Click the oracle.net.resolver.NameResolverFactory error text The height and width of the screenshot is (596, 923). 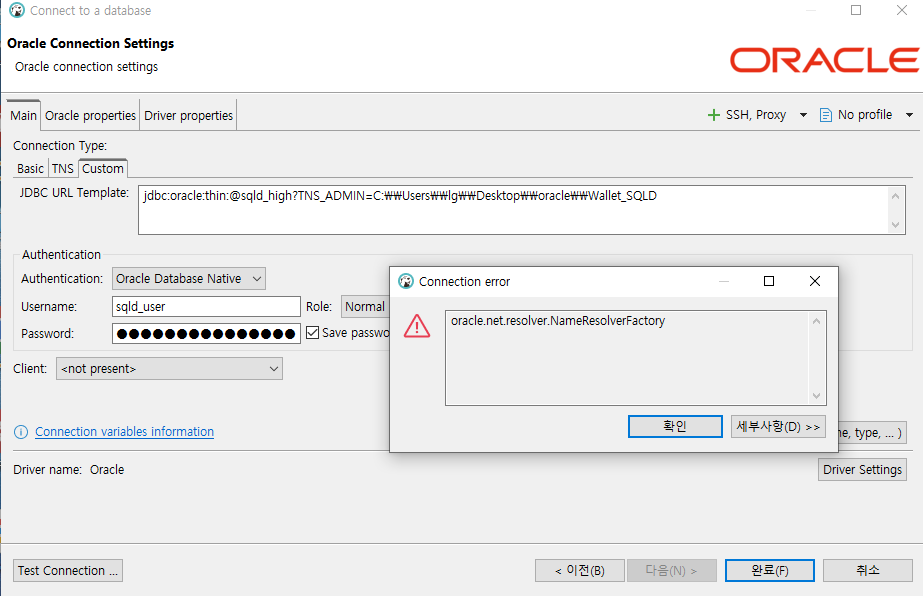coord(557,321)
